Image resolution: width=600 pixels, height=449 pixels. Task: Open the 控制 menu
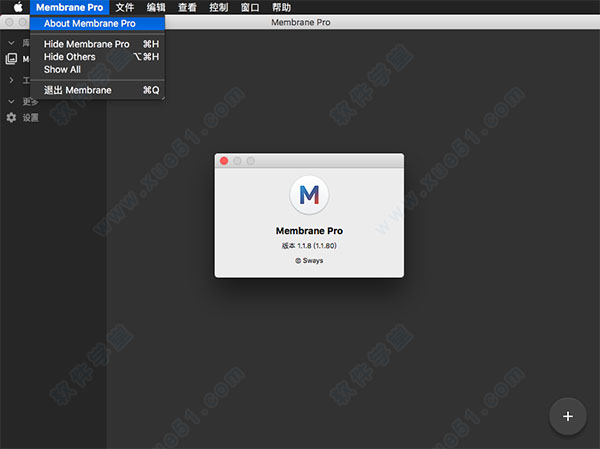218,7
